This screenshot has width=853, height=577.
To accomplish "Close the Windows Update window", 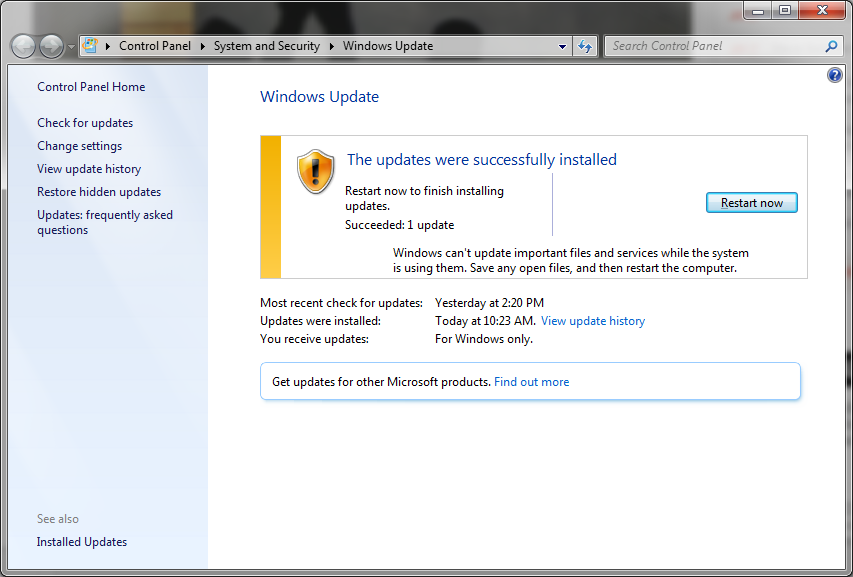I will pos(823,11).
